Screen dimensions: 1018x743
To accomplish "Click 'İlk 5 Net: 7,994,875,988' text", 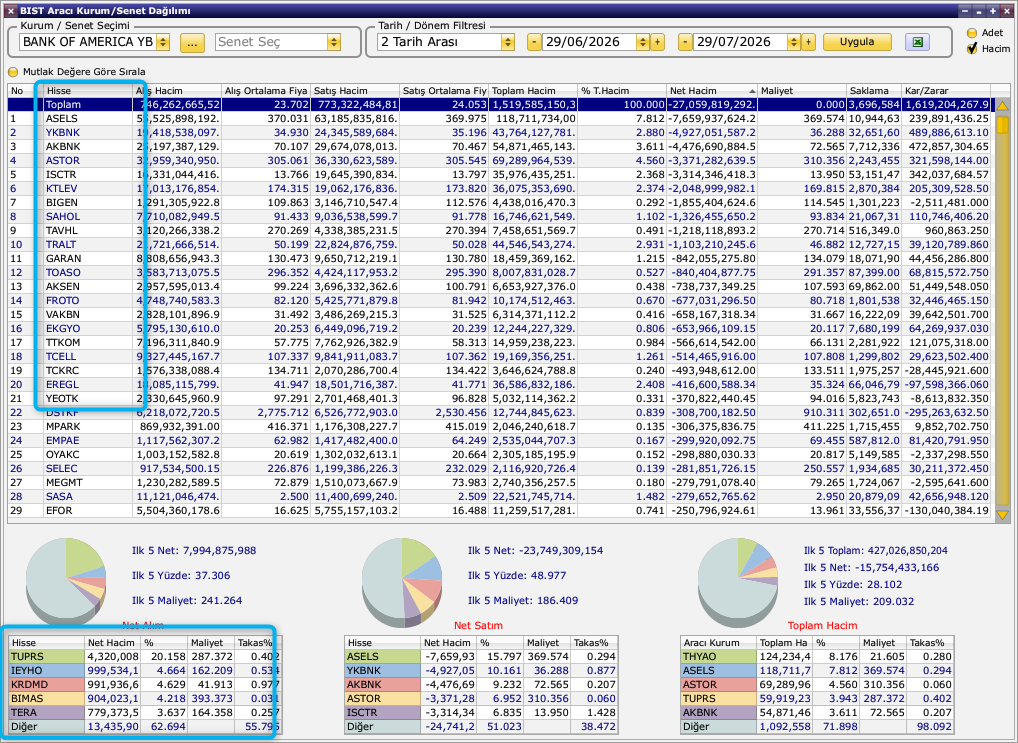I will (194, 551).
